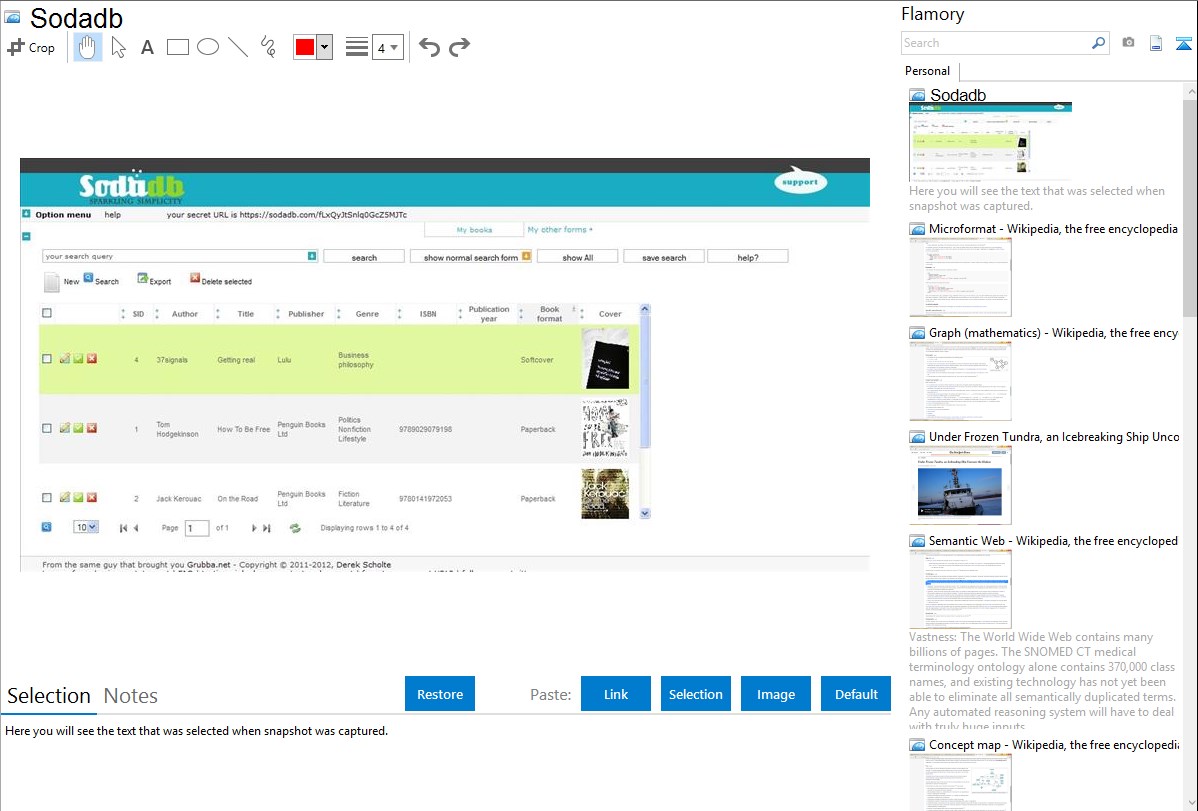The image size is (1198, 811).
Task: Open the Semantic Web snapshot thumbnail
Action: click(960, 589)
